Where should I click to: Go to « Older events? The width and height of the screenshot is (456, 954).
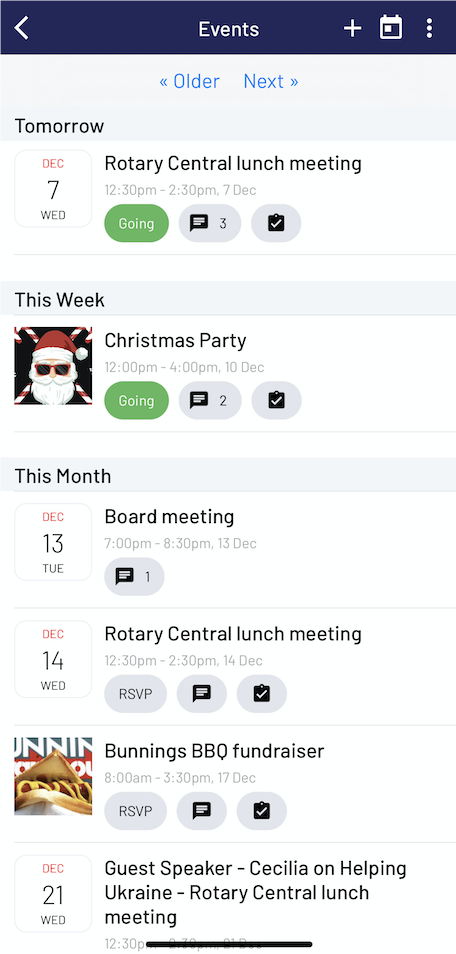[x=189, y=82]
